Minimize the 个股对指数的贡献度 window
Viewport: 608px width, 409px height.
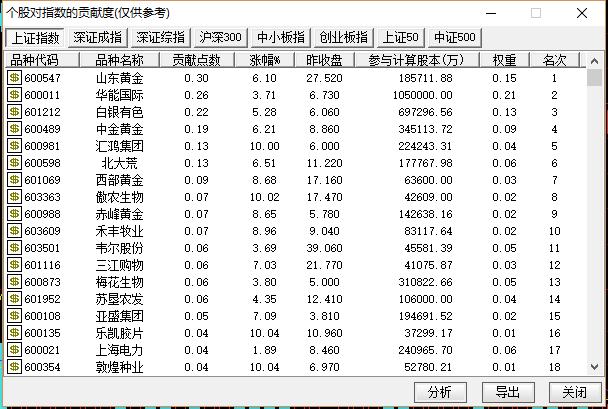tap(491, 13)
